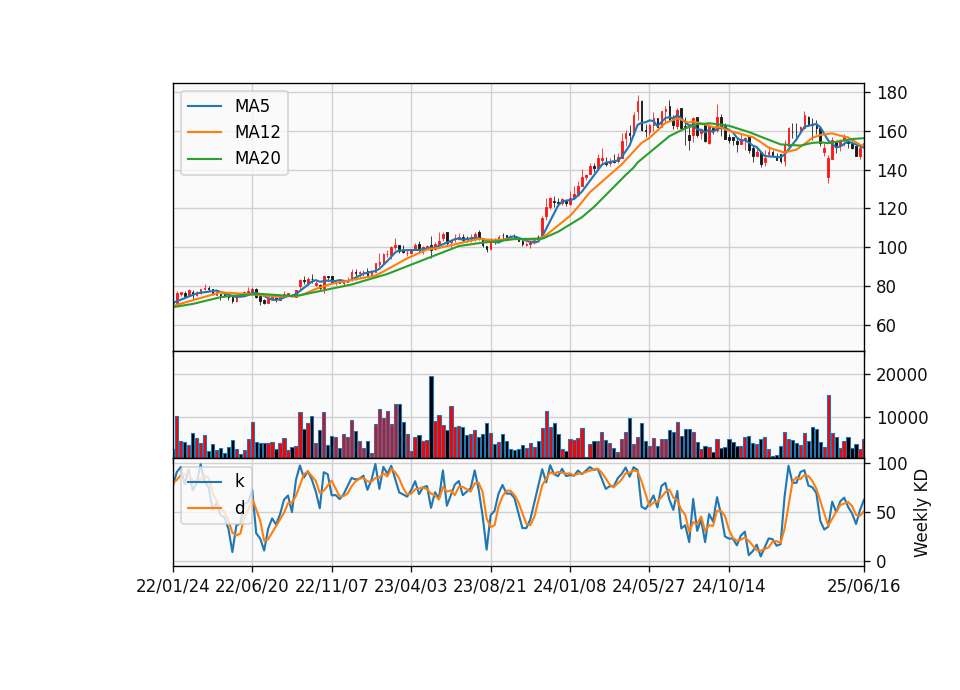Click the MA20 legend label

[x=257, y=158]
